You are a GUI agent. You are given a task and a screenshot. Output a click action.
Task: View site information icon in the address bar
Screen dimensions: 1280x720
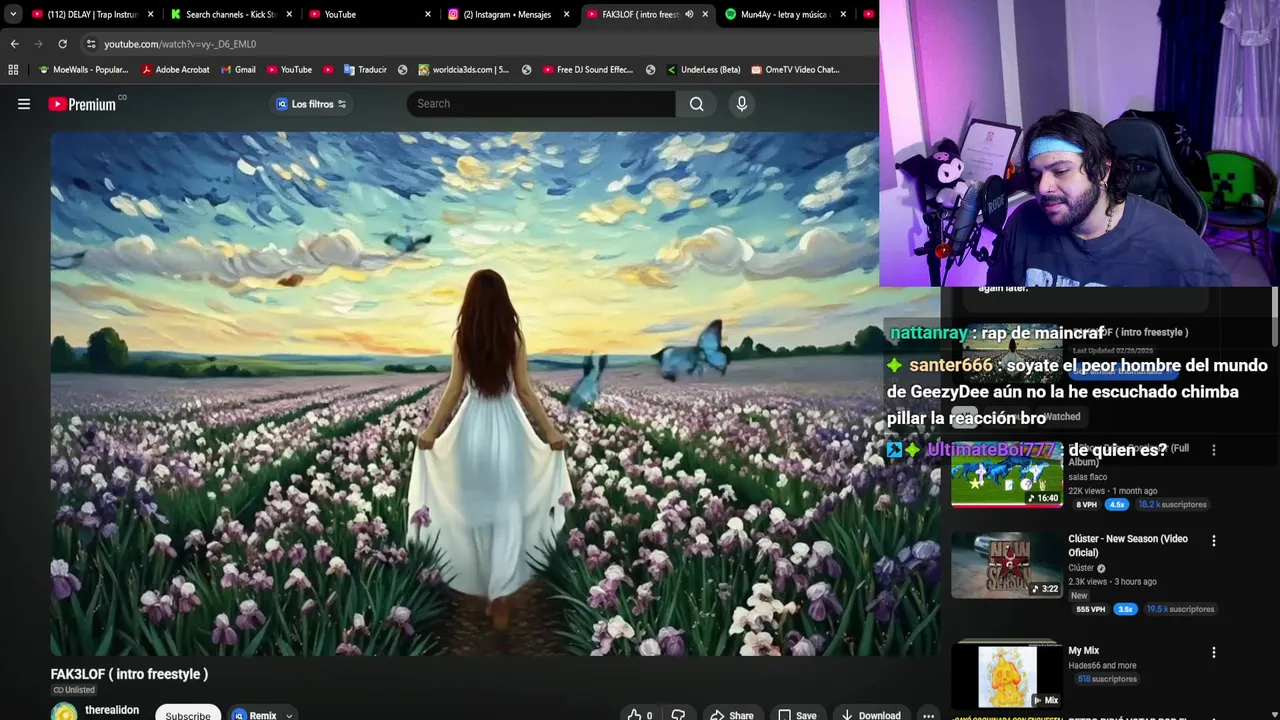point(91,44)
